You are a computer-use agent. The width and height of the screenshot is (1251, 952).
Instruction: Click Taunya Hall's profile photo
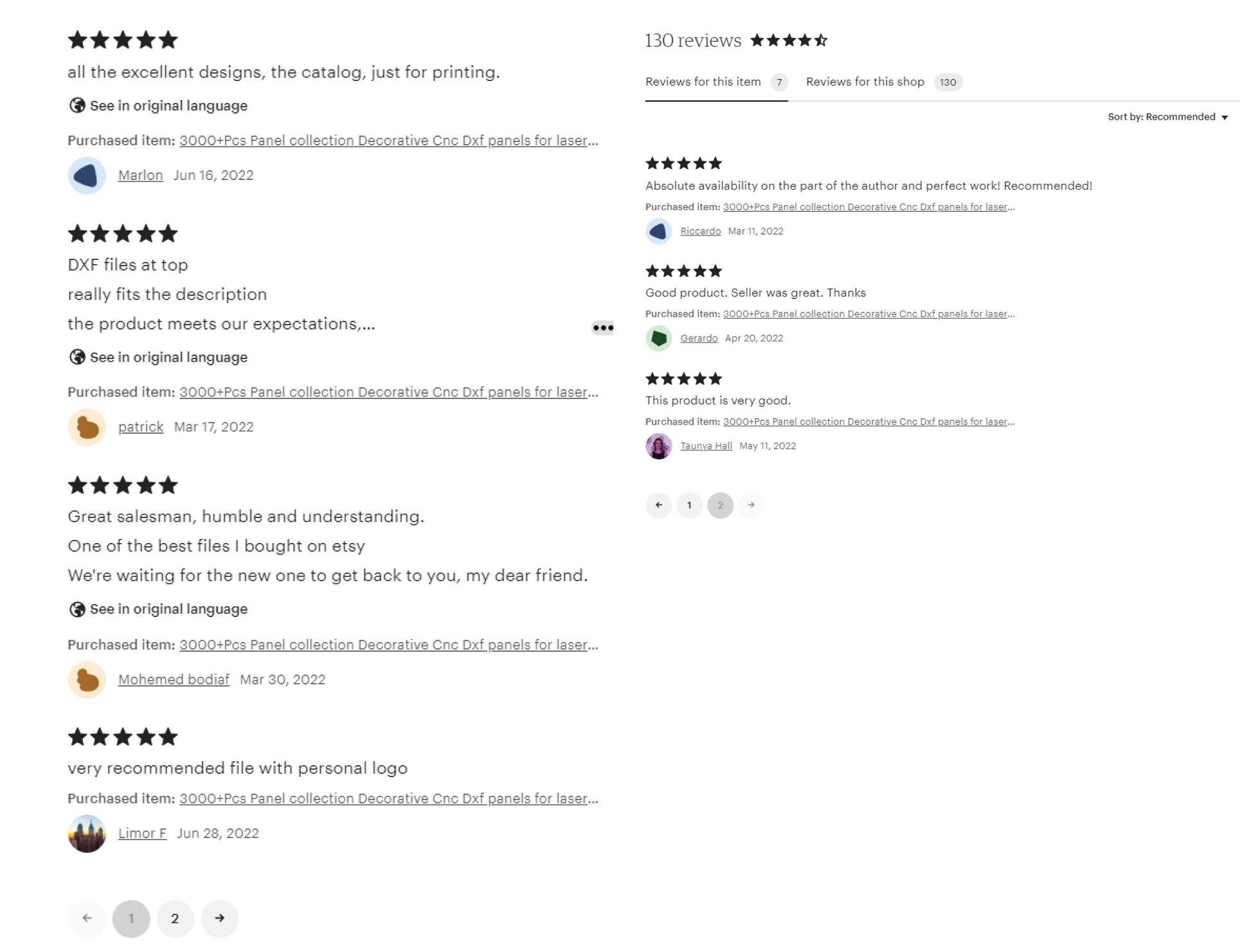(658, 446)
